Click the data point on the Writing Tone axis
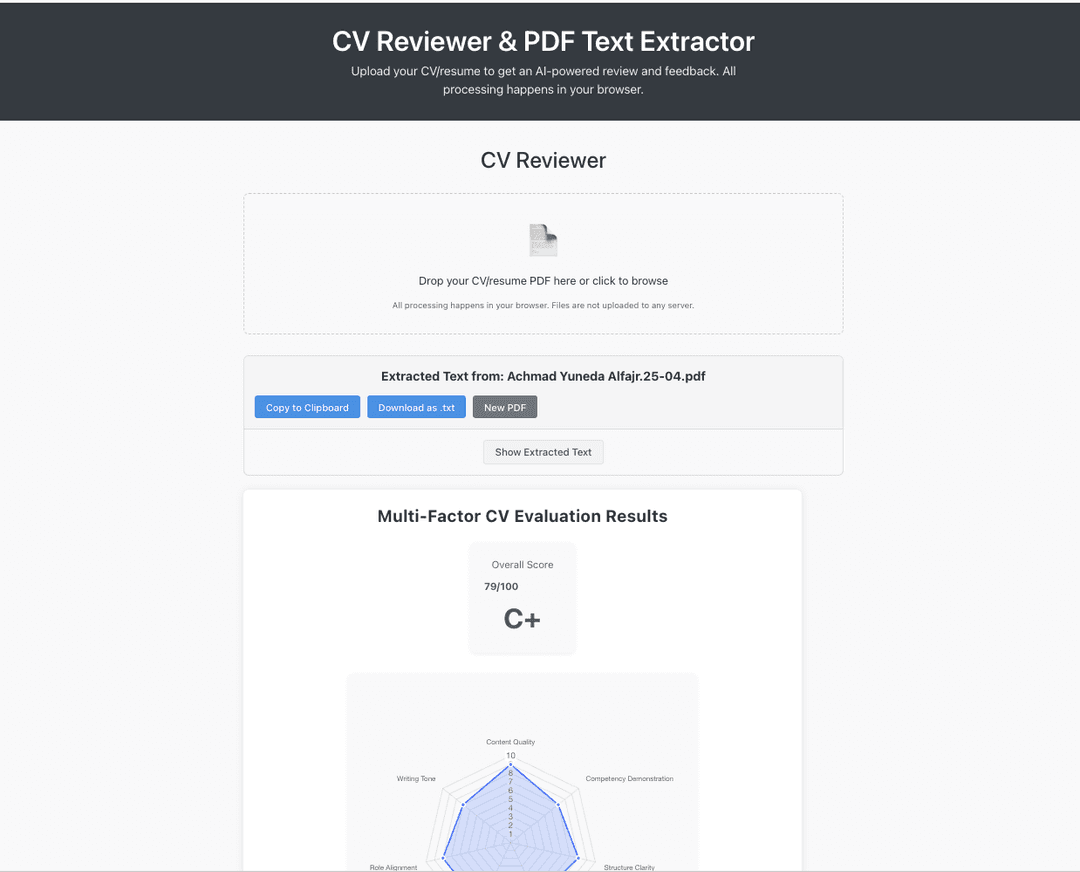Viewport: 1080px width, 872px height. 463,805
